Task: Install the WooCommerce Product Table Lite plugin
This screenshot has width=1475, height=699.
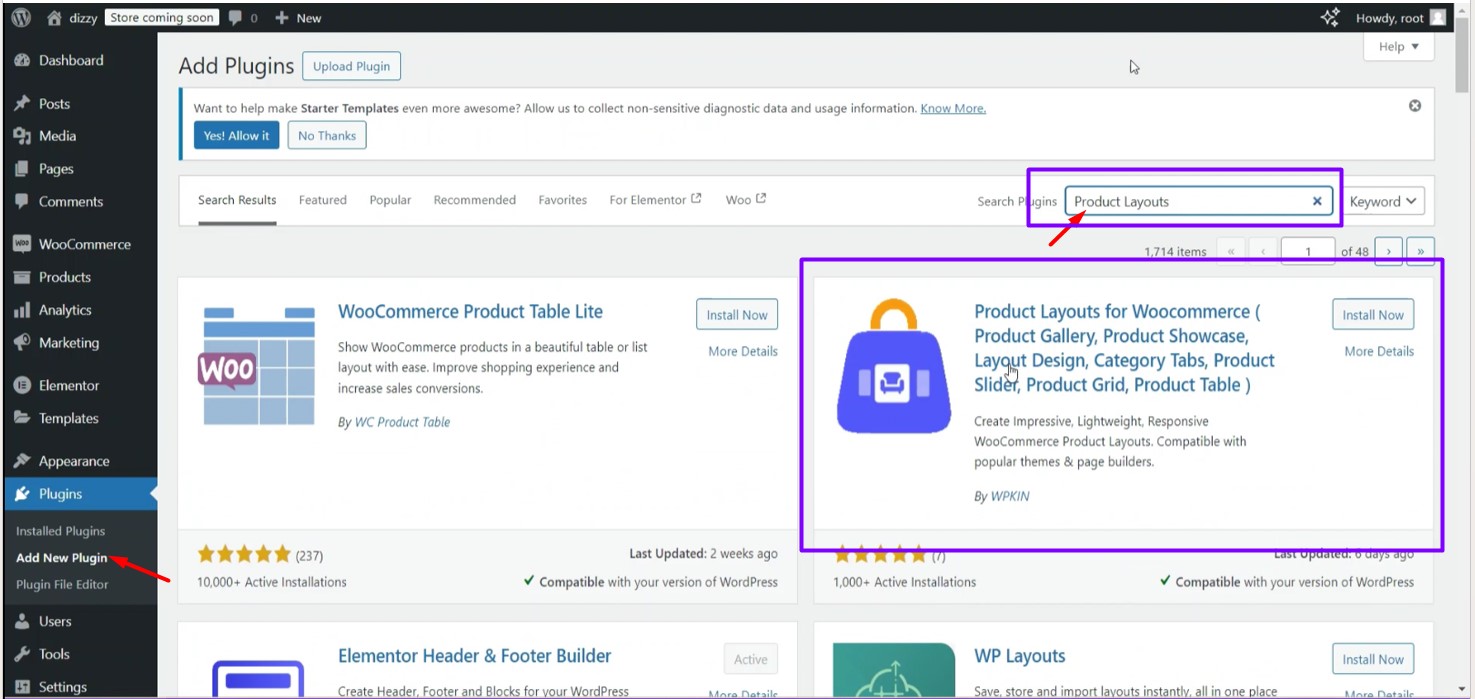Action: [736, 313]
